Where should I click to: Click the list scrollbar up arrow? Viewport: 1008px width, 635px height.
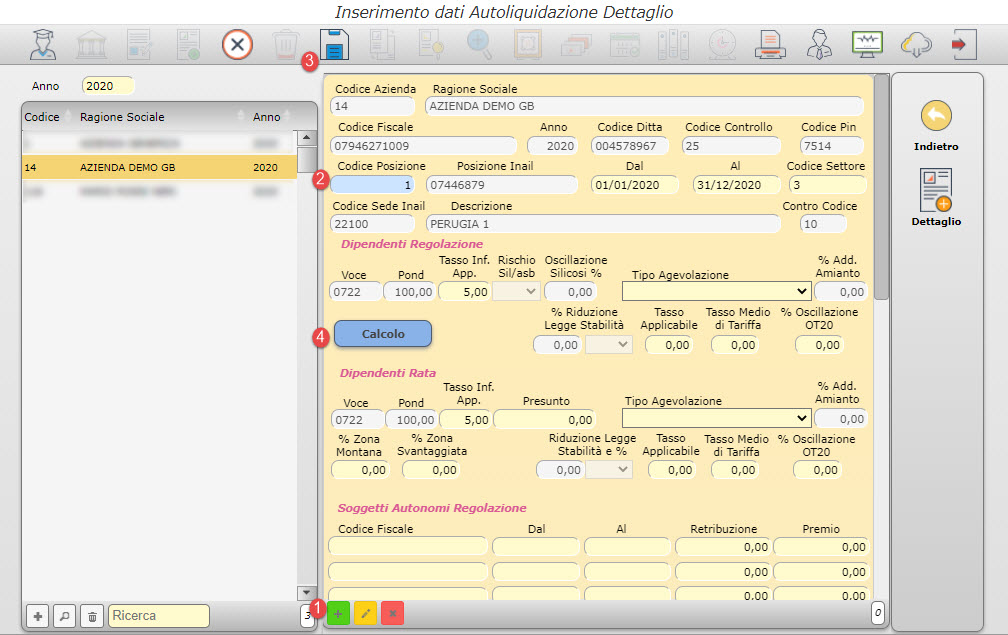click(307, 138)
